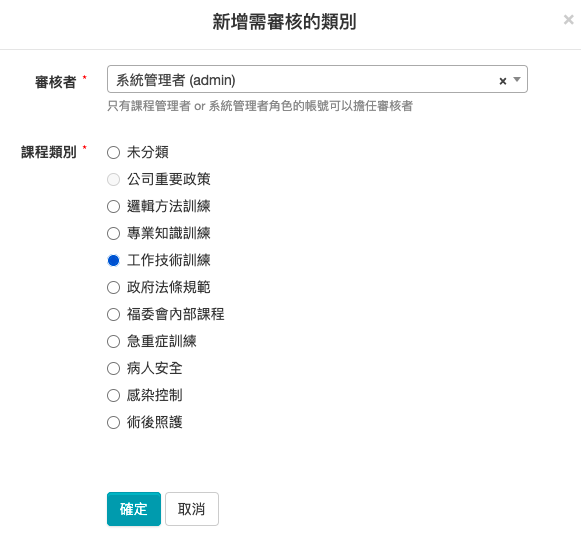Click the dialog title 新增需審核的類別
Screen dimensions: 581x549
coord(284,22)
